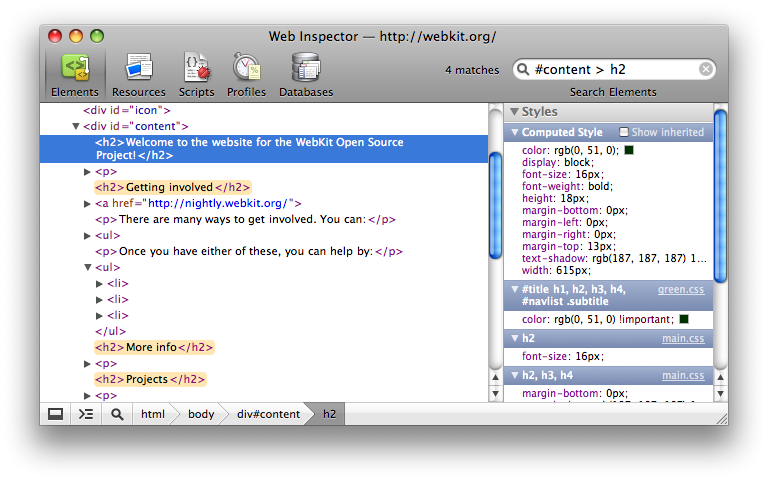
Task: Click the window resize grip corner
Action: click(721, 419)
